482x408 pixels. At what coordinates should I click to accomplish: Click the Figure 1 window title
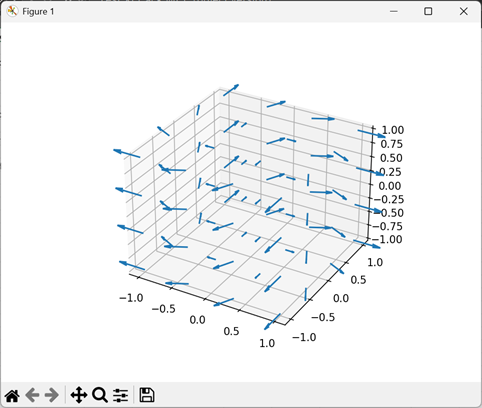(x=38, y=12)
